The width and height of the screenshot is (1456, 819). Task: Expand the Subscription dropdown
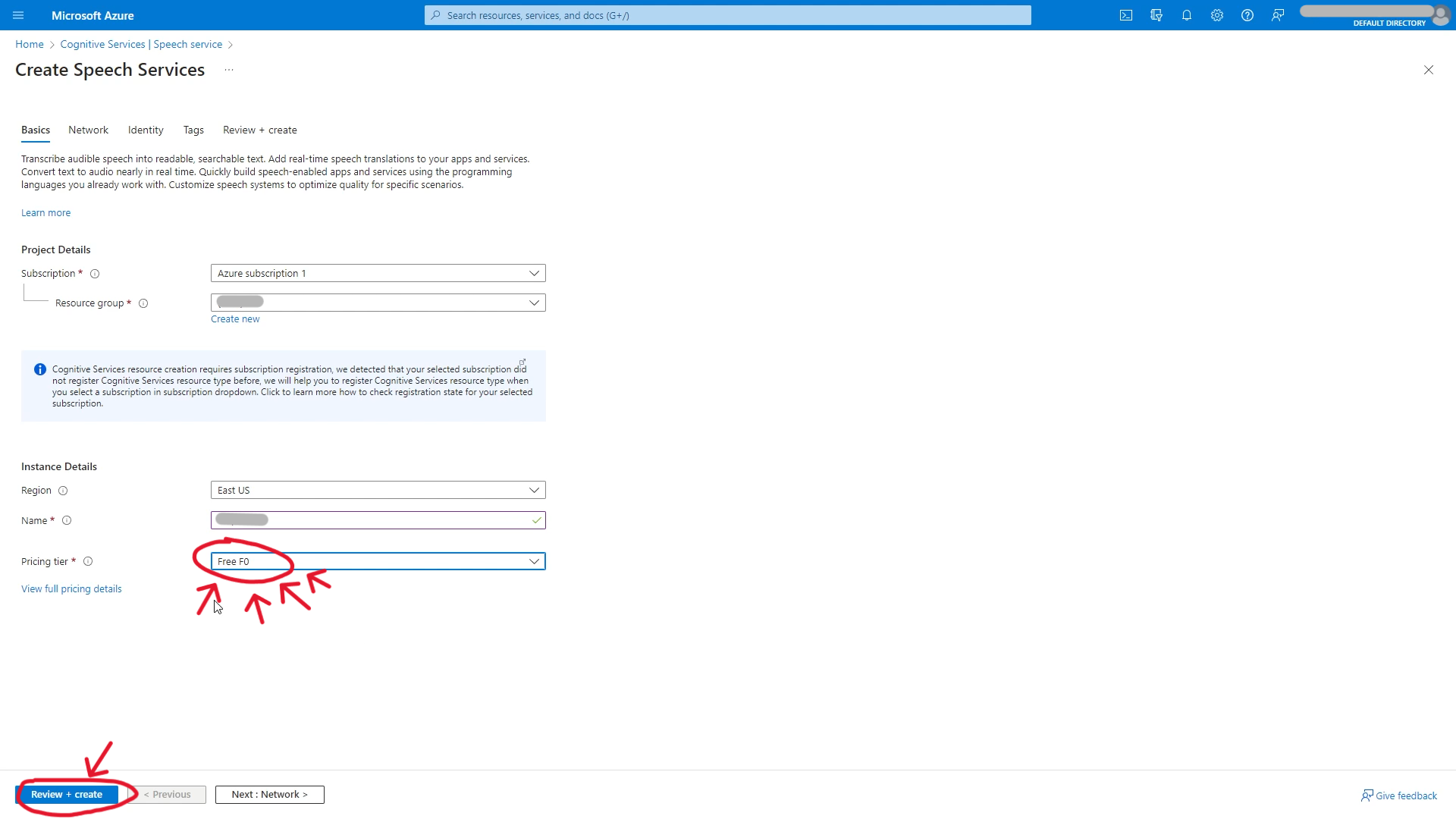pyautogui.click(x=378, y=273)
